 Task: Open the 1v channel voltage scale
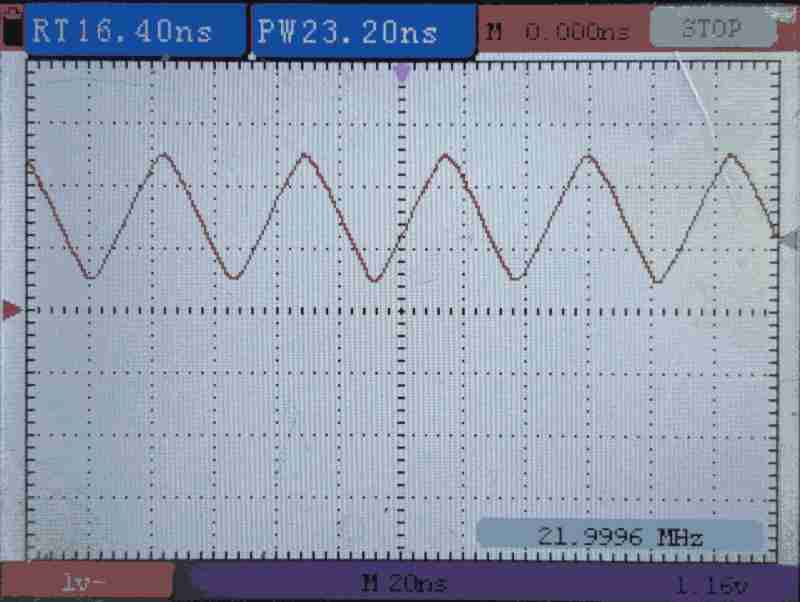(x=86, y=583)
